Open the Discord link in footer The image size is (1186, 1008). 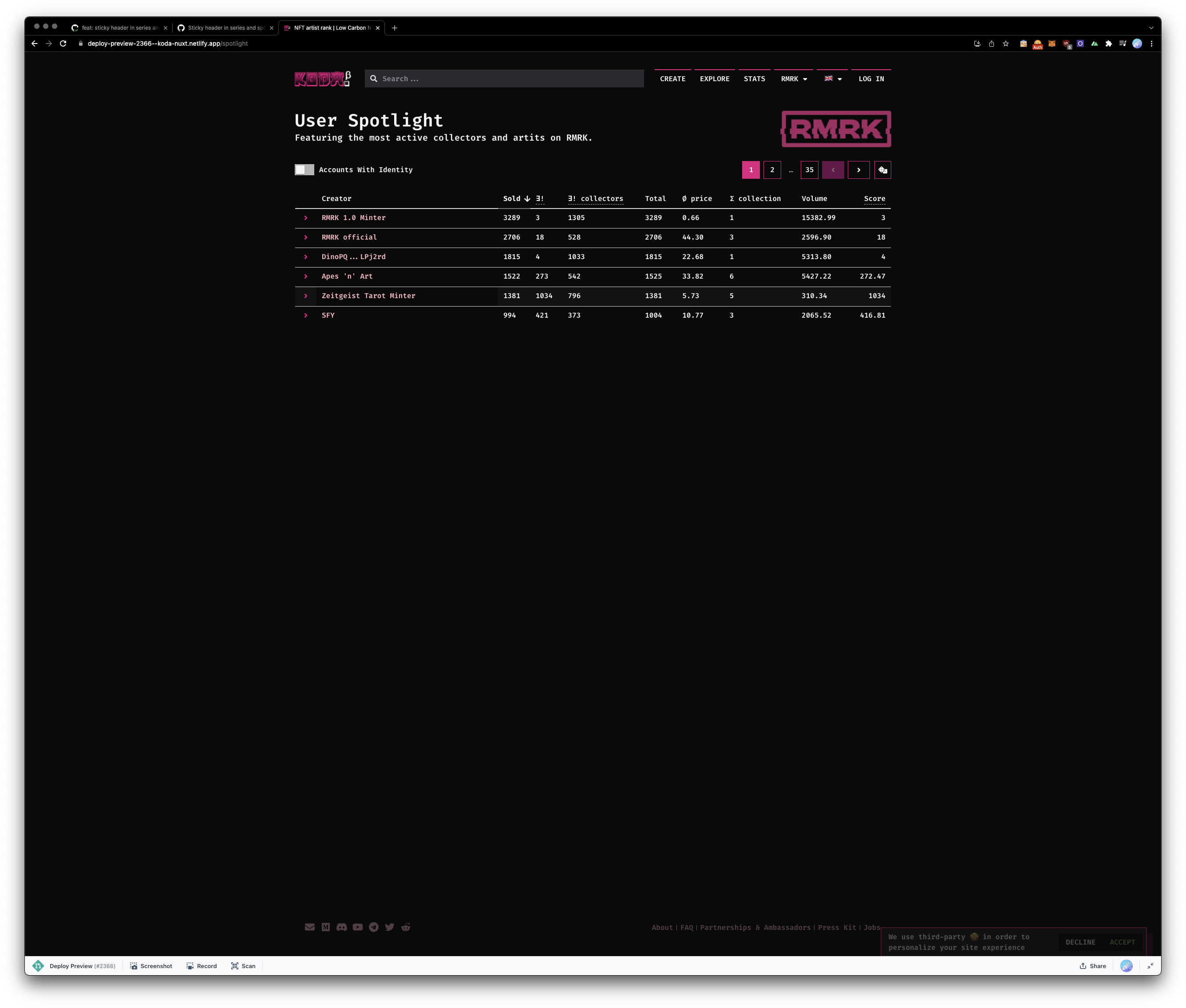click(342, 927)
